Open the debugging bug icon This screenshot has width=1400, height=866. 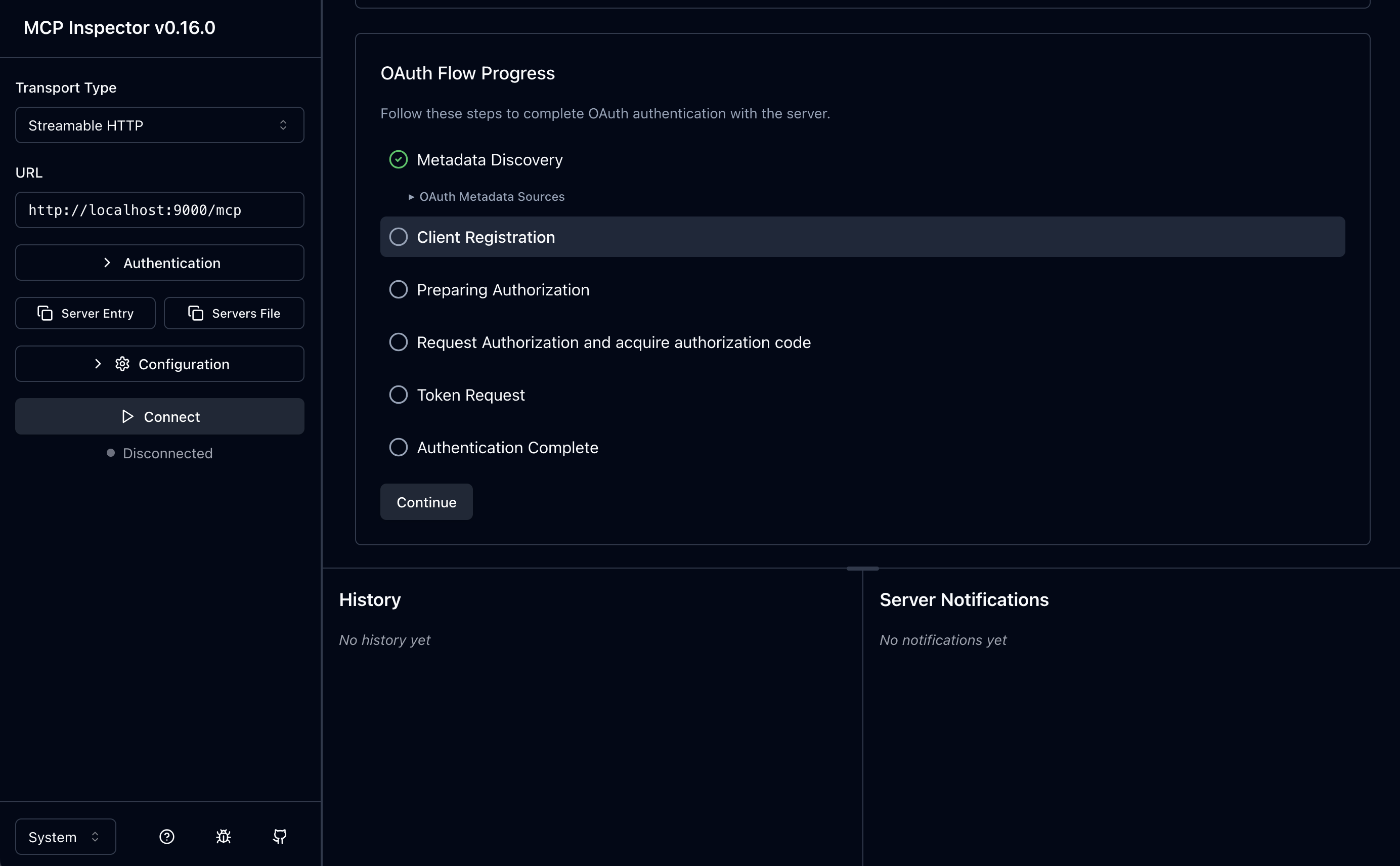(224, 837)
